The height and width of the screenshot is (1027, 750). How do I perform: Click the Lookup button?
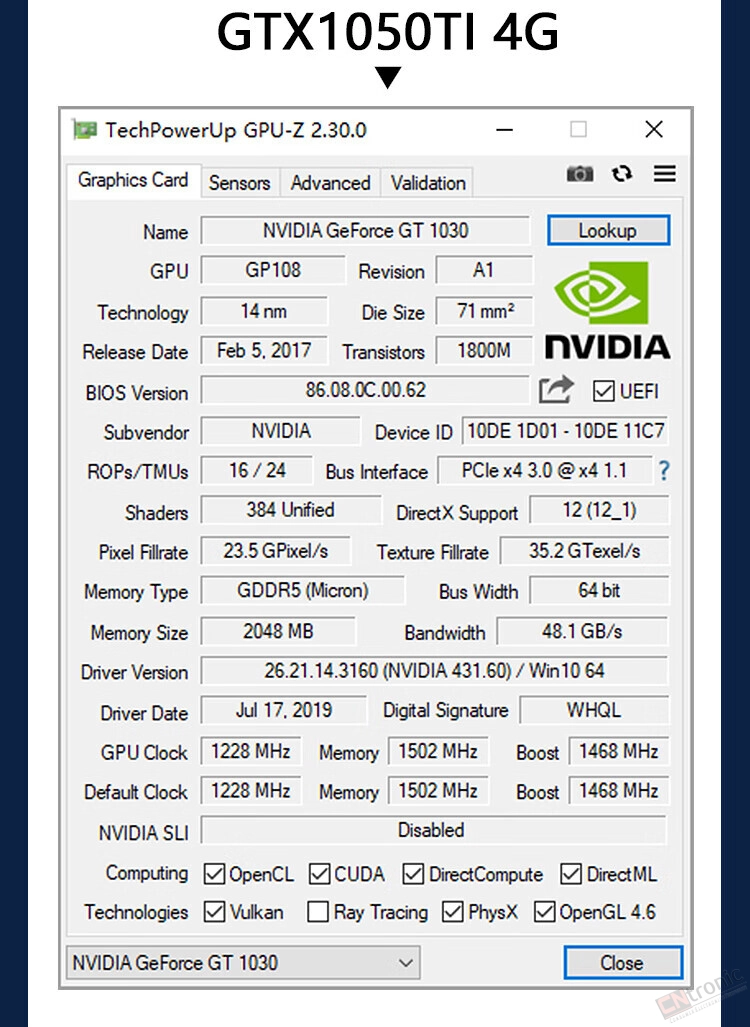(608, 231)
